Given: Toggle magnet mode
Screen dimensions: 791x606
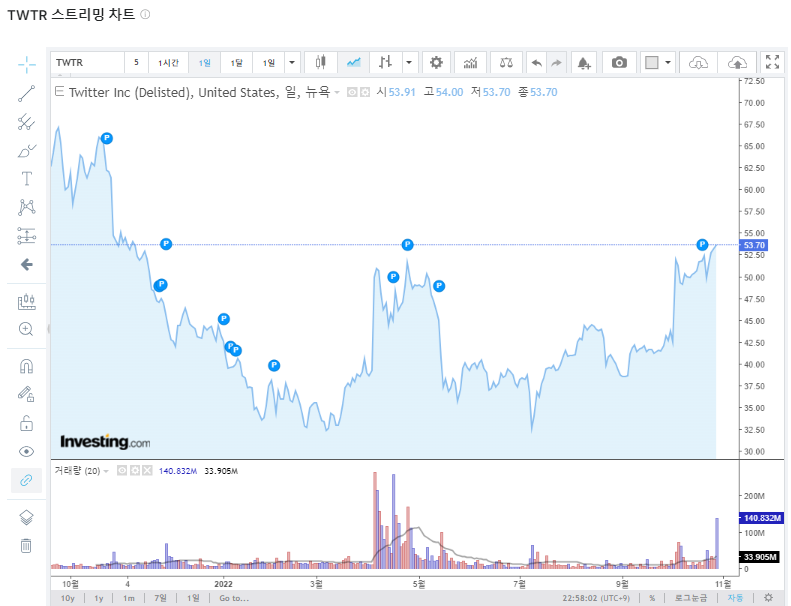Looking at the screenshot, I should click(x=26, y=366).
